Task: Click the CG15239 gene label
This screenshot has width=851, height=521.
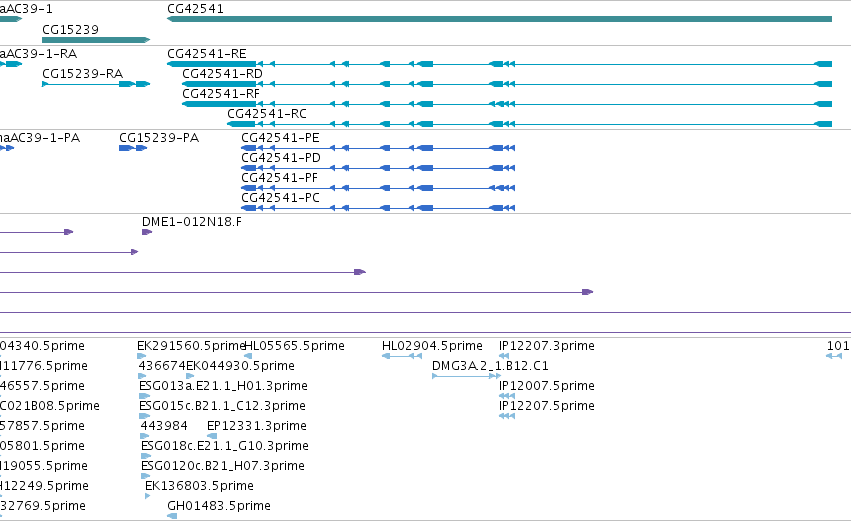Action: click(71, 29)
